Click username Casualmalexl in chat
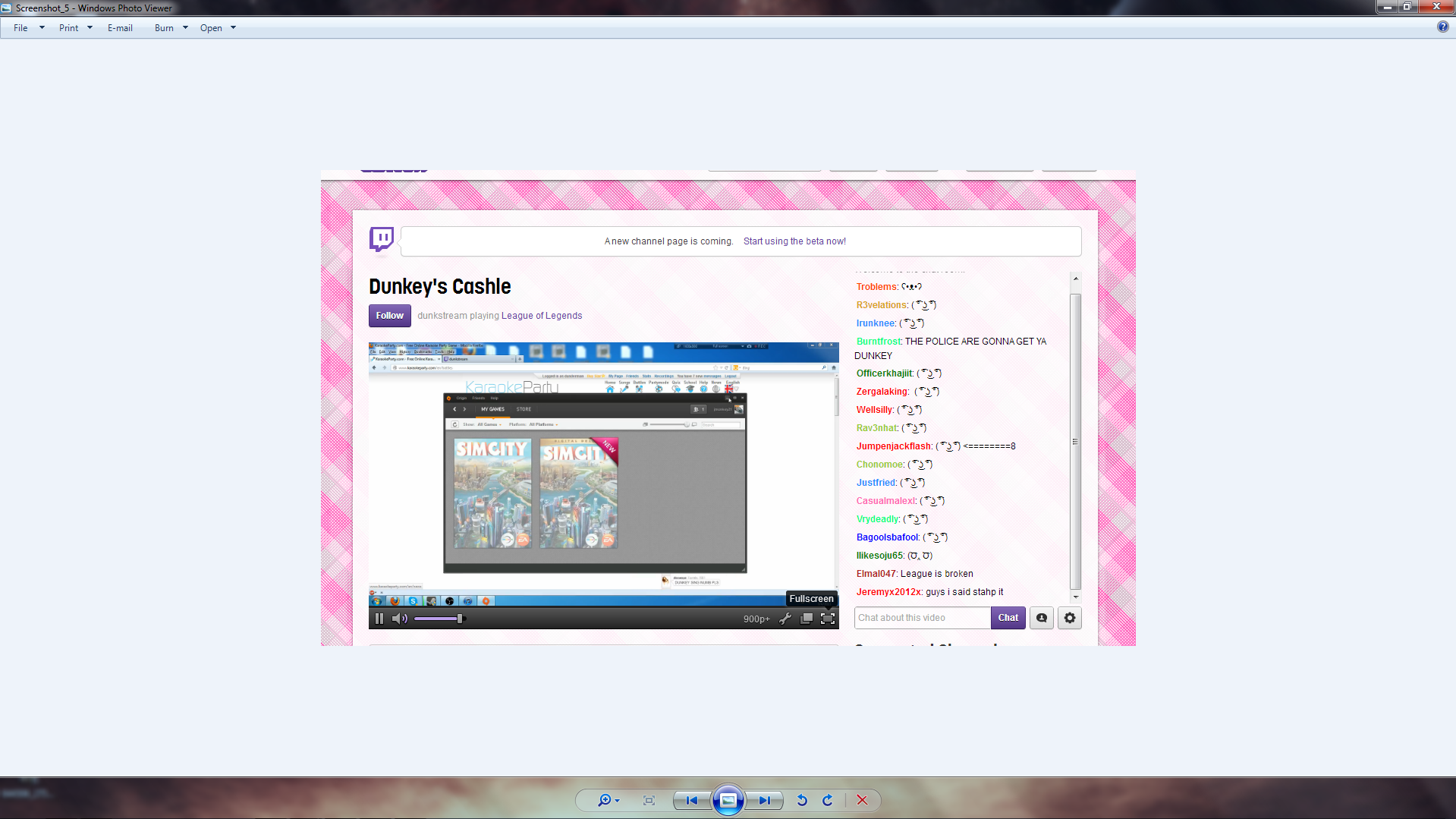 pos(885,501)
